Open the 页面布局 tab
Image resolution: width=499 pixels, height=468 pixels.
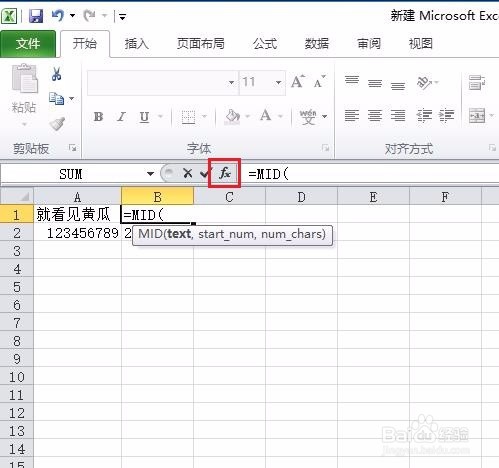(x=201, y=44)
